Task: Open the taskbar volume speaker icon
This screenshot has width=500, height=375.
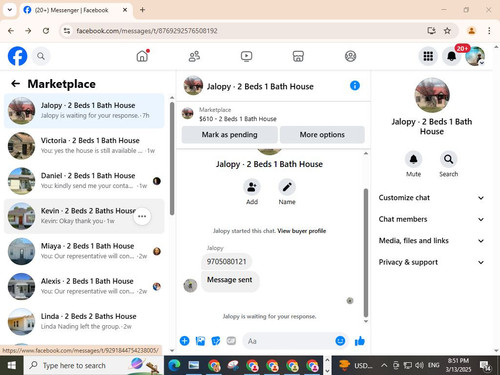Action: [420, 365]
